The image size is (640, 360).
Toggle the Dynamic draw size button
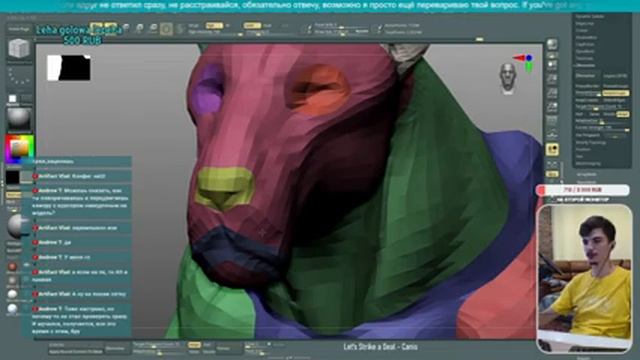coord(362,31)
